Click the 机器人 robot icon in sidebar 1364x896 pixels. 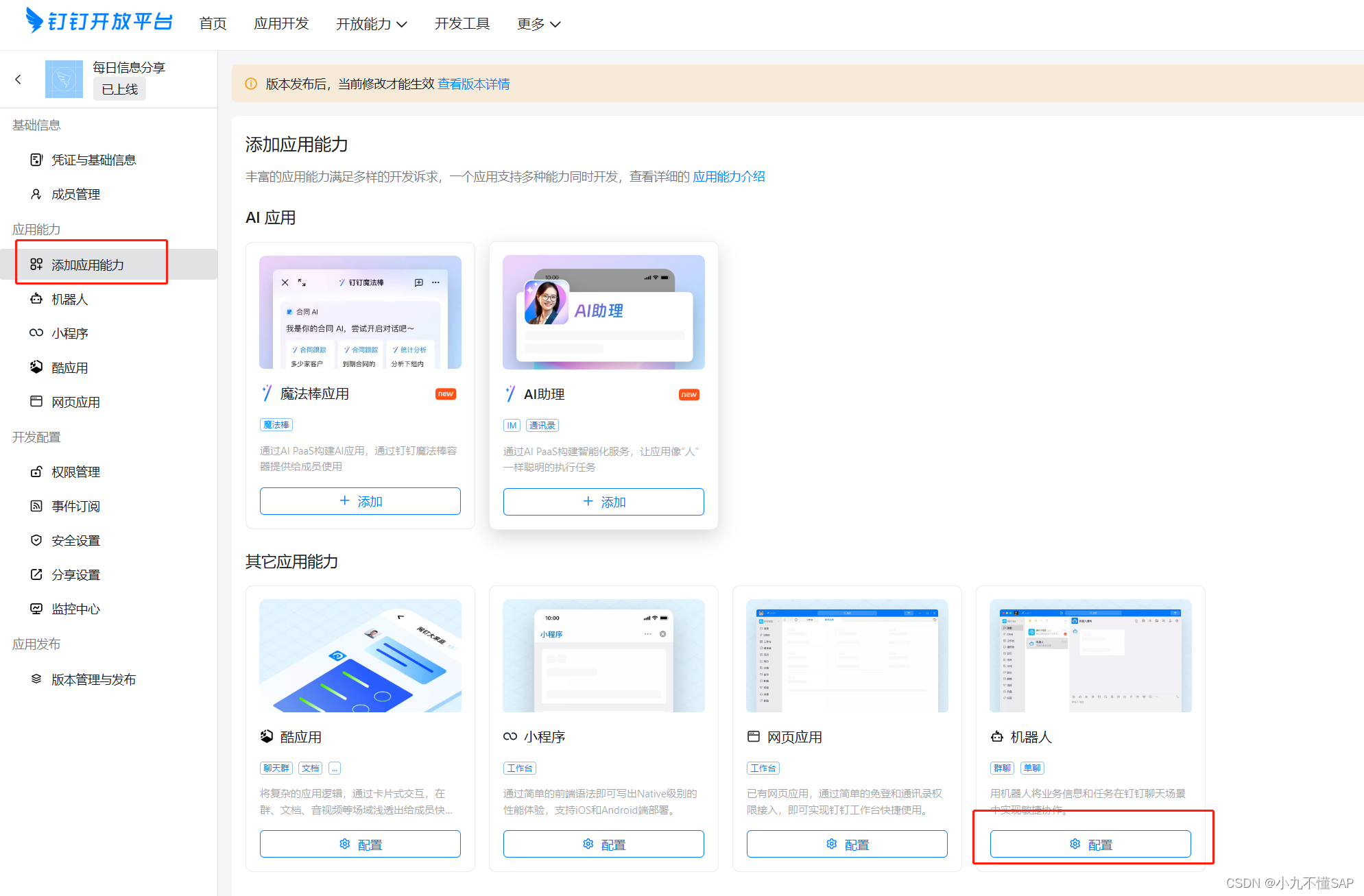(x=36, y=299)
